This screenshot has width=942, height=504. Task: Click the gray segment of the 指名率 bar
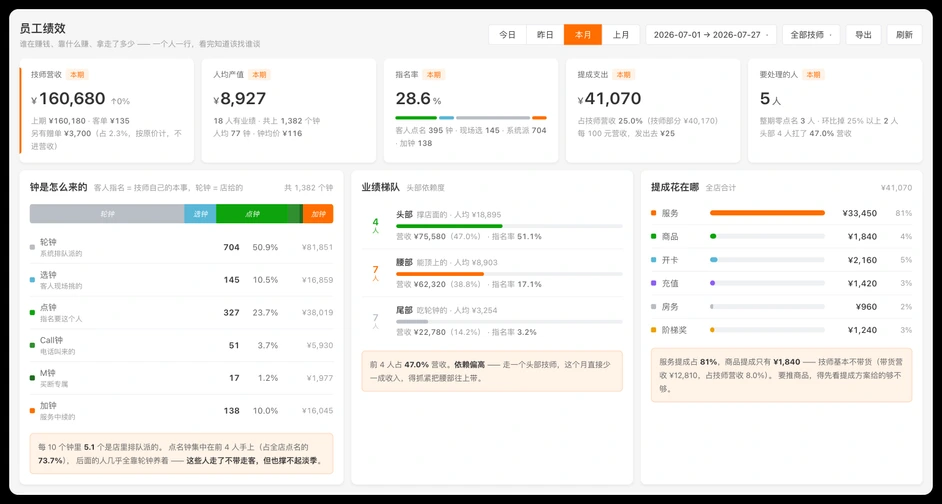pos(493,118)
